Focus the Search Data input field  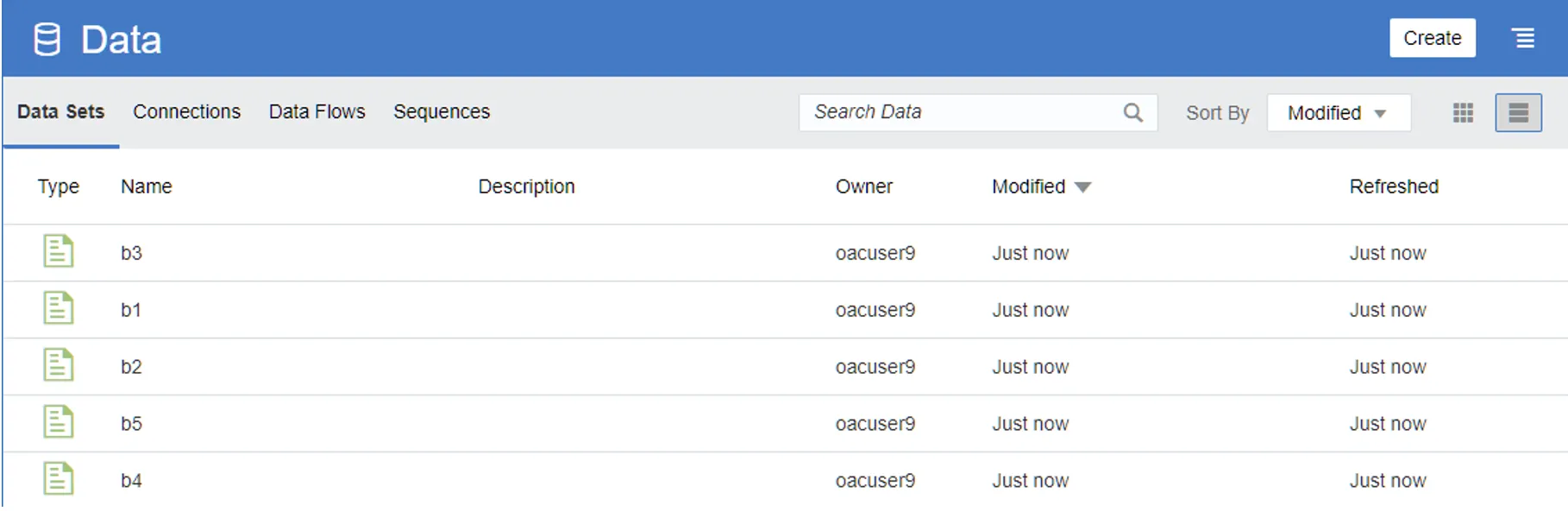click(x=957, y=113)
